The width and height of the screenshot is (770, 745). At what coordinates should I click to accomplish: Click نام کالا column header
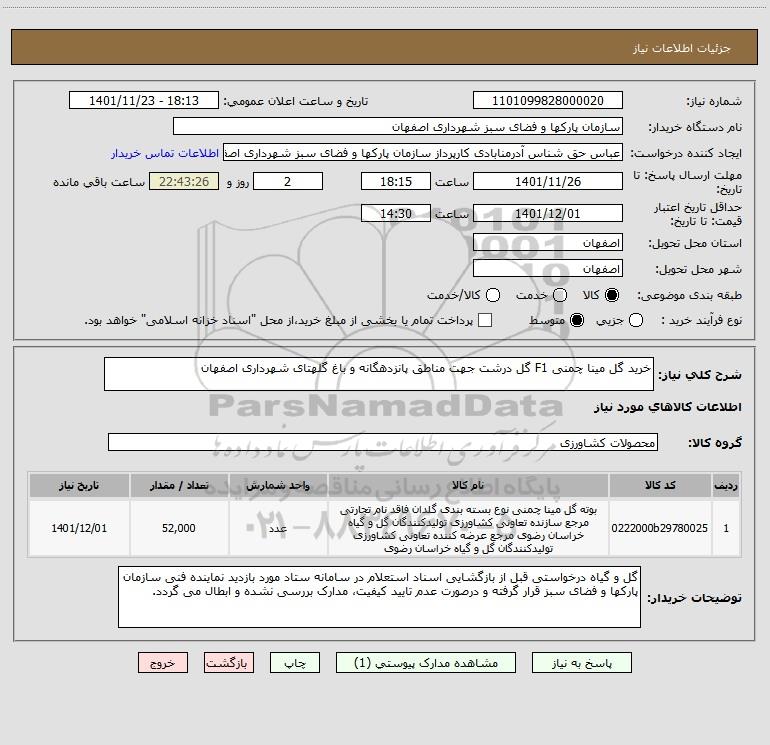click(x=468, y=485)
